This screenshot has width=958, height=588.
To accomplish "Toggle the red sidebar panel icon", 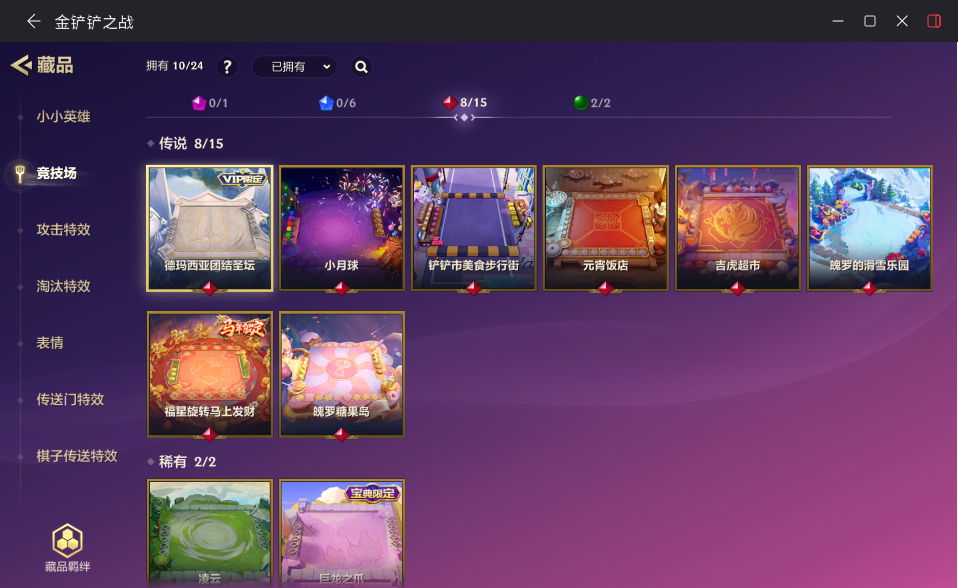I will pos(934,21).
